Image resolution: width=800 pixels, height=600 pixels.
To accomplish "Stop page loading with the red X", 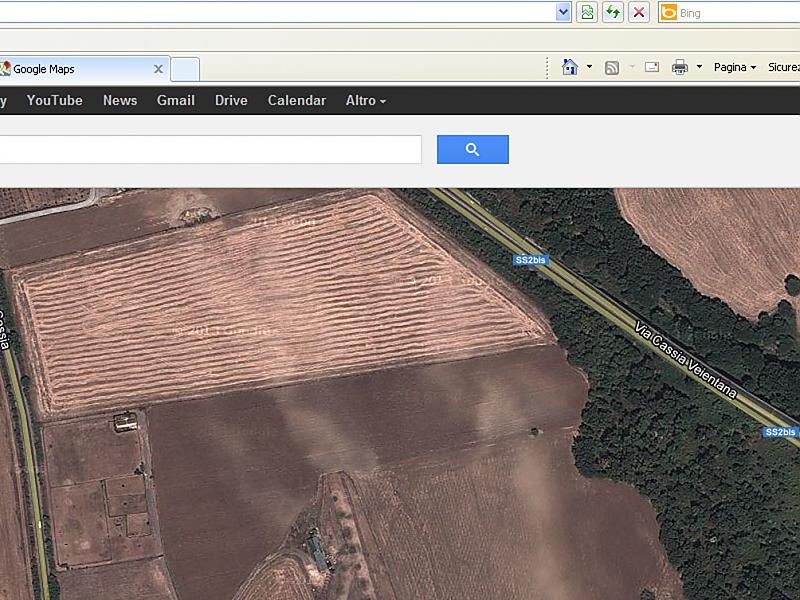I will coord(639,12).
